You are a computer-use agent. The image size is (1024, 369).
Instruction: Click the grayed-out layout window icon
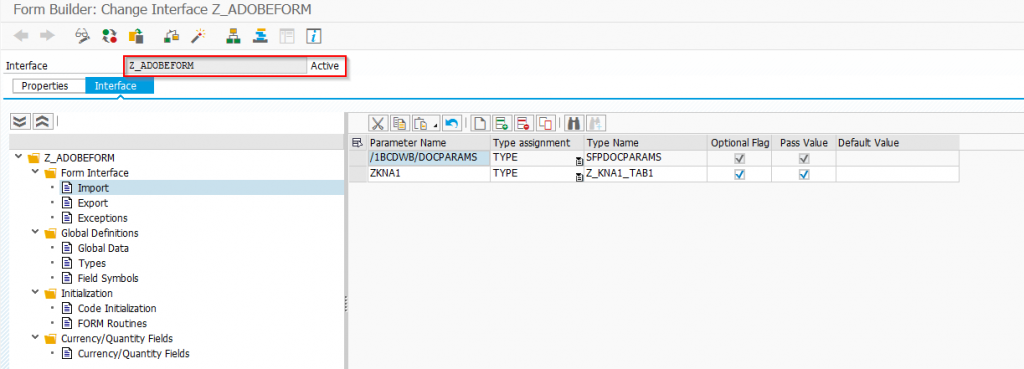coord(287,36)
